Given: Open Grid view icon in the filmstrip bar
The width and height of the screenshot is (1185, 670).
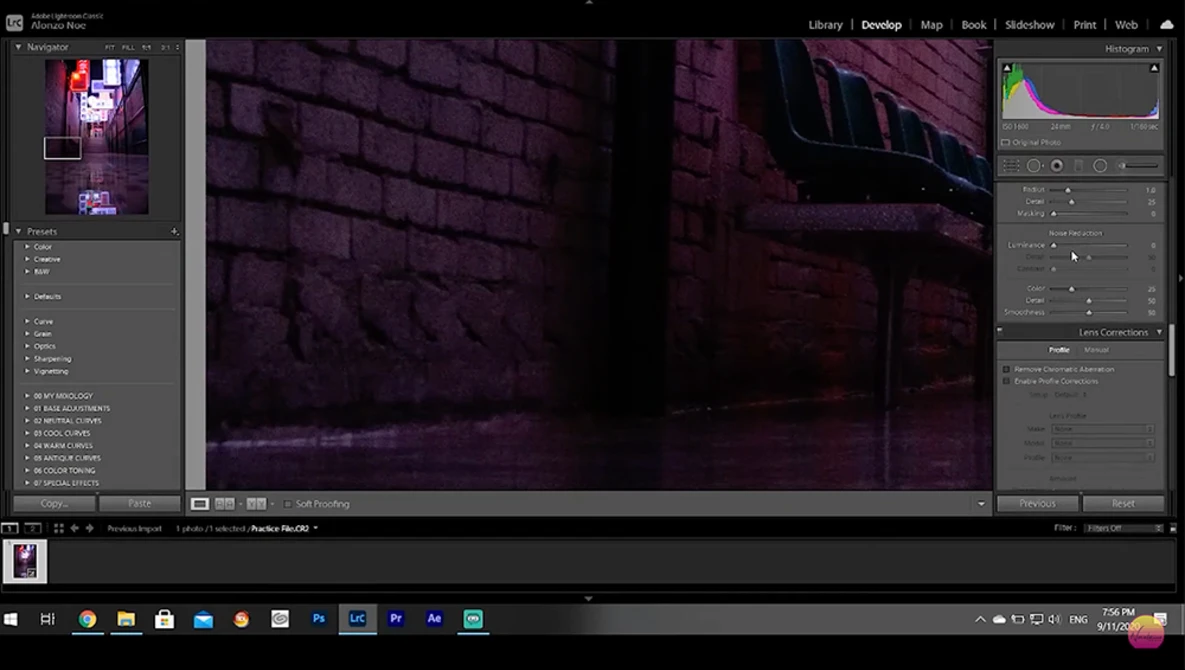Looking at the screenshot, I should click(58, 528).
